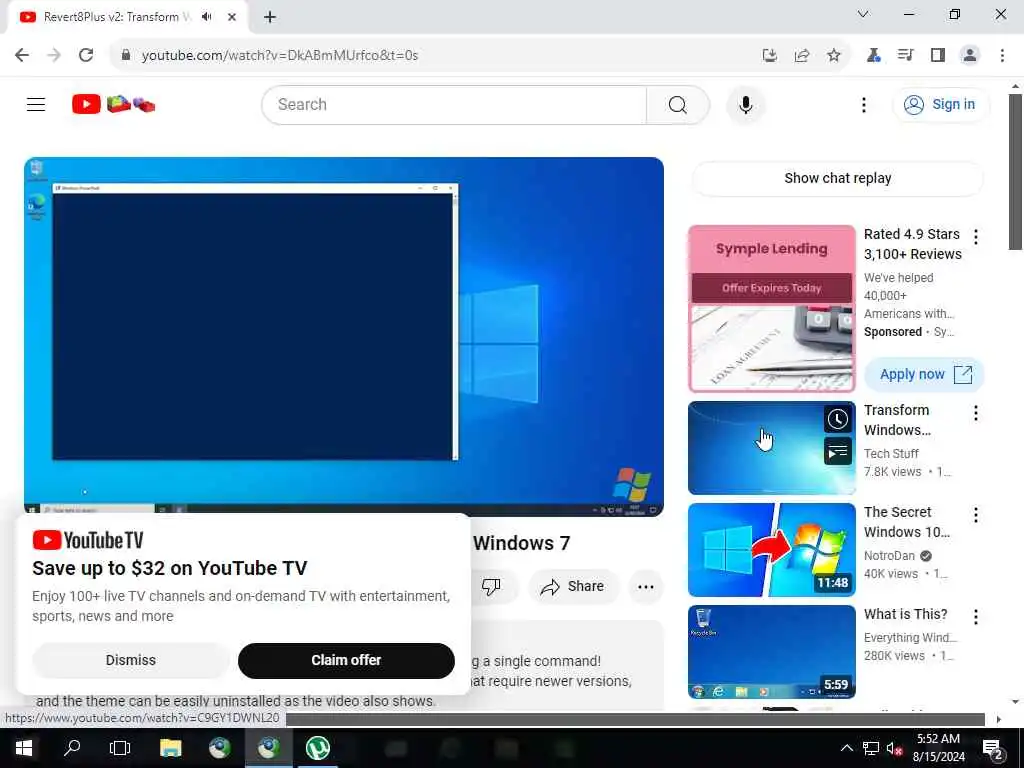The height and width of the screenshot is (768, 1024).
Task: Open the network tray icon
Action: [x=871, y=748]
